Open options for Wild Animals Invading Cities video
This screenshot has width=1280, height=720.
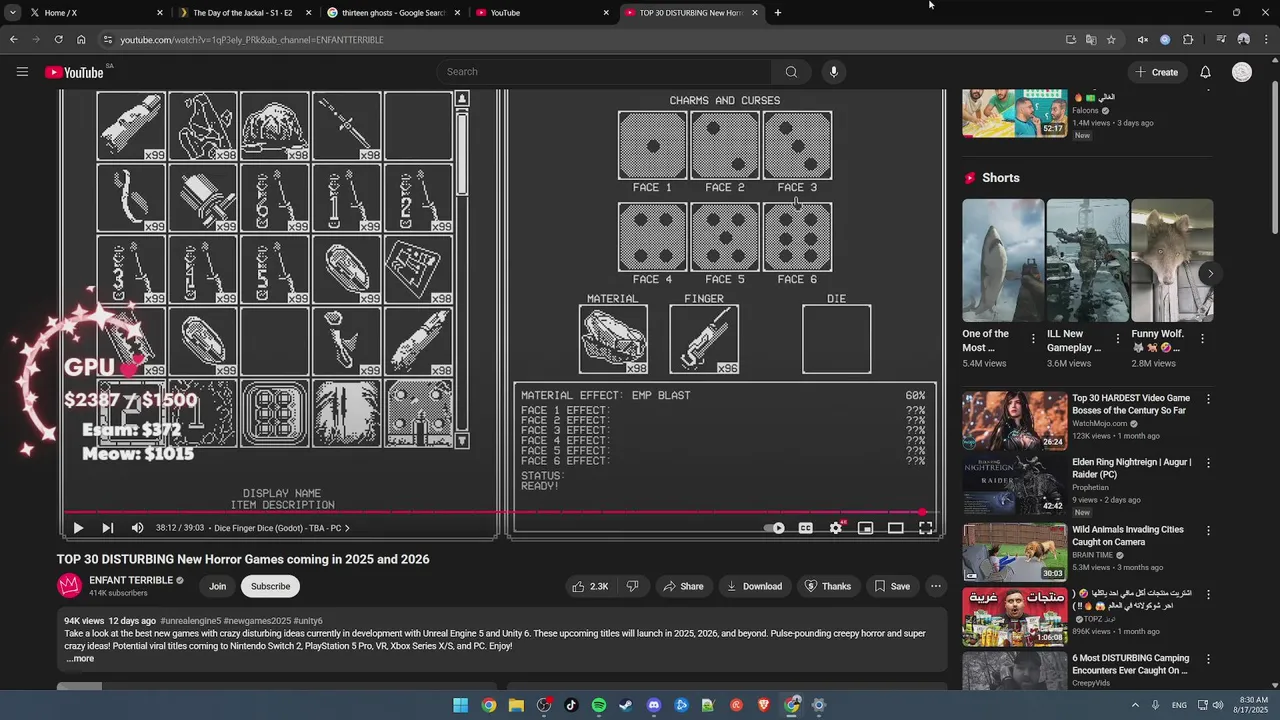click(x=1208, y=531)
